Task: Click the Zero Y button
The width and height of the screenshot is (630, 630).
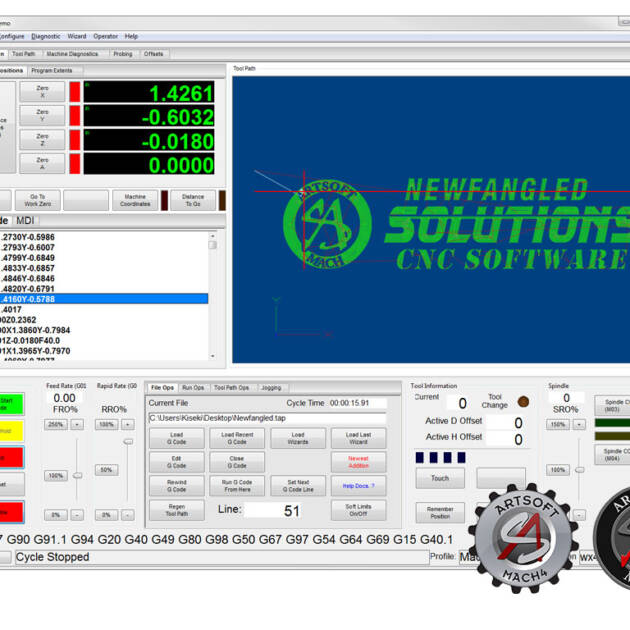Action: coord(42,115)
